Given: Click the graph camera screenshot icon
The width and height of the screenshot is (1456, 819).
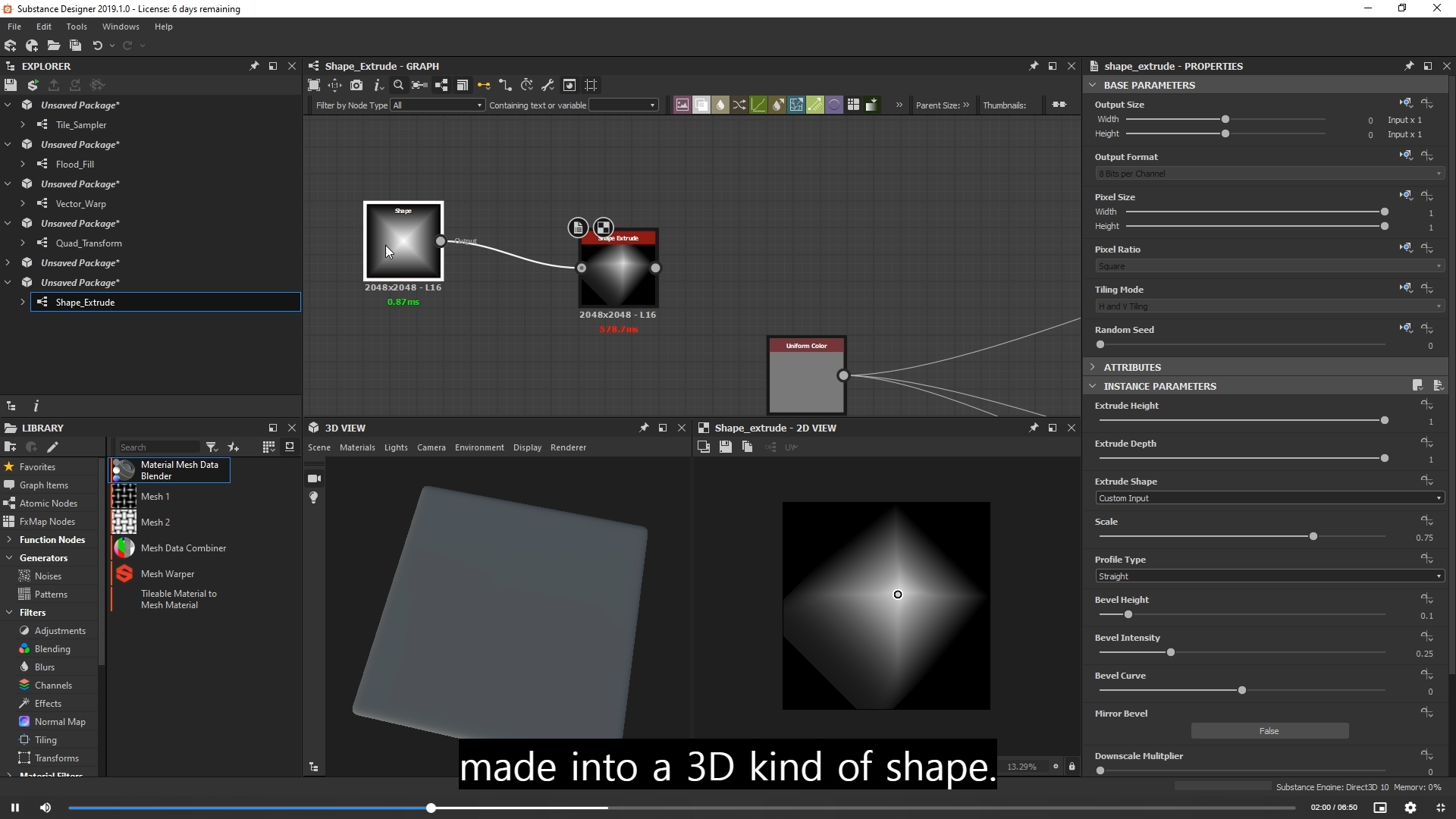Looking at the screenshot, I should (356, 85).
